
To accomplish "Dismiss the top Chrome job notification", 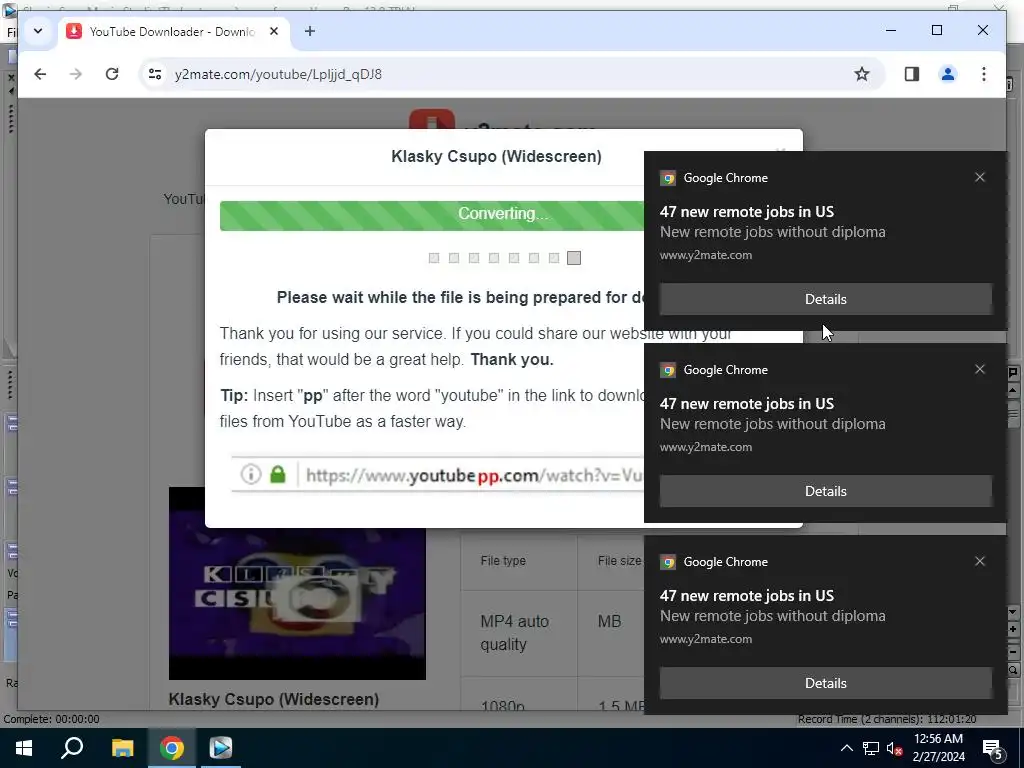I will point(980,178).
